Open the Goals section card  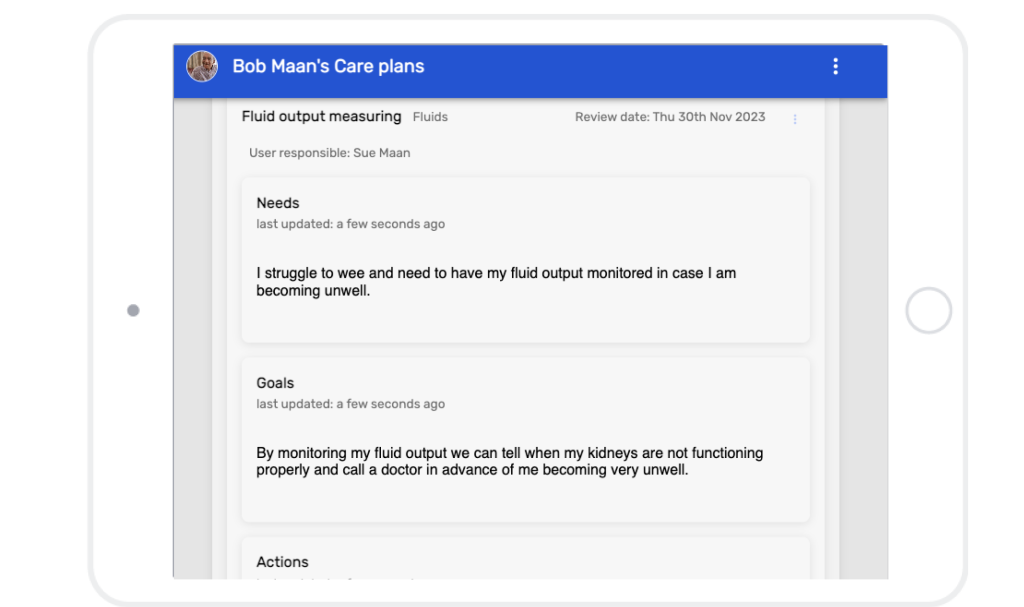[x=524, y=438]
